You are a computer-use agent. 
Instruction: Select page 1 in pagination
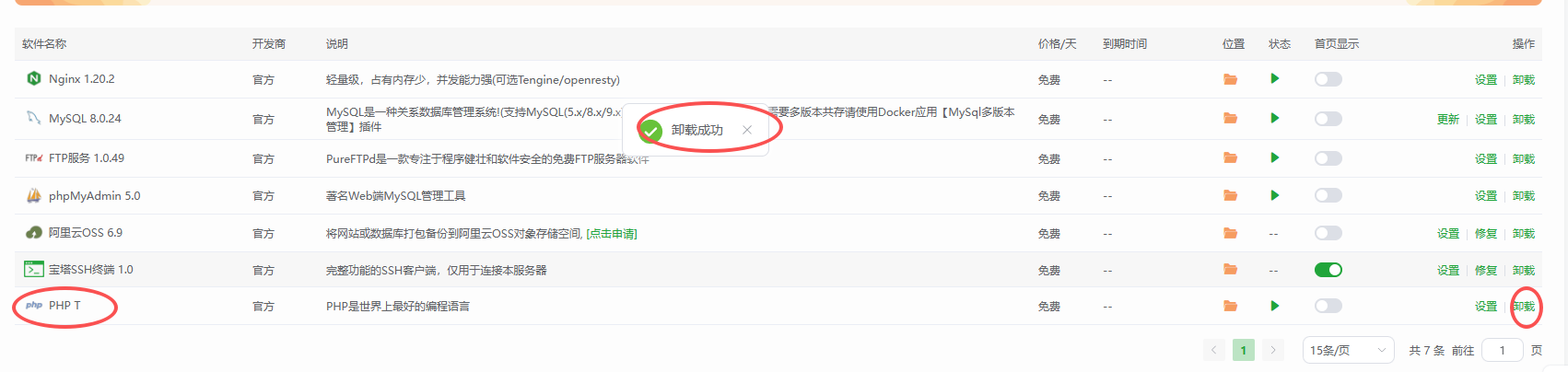tap(1244, 350)
